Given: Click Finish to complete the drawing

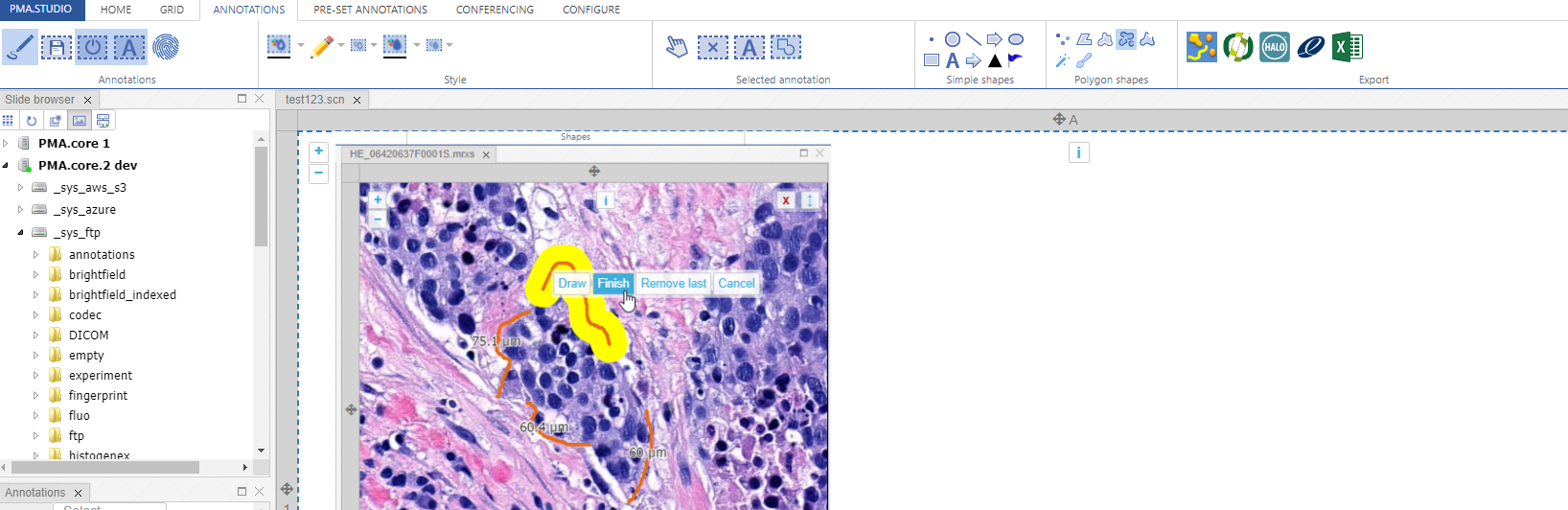Looking at the screenshot, I should coord(612,283).
